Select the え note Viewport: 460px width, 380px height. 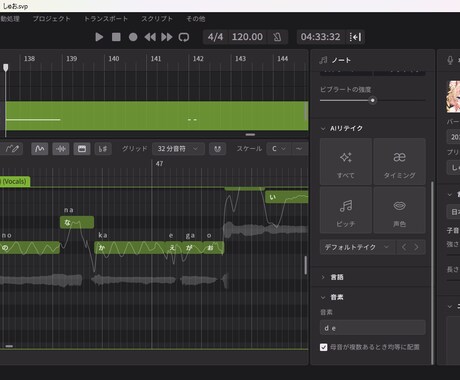coord(174,248)
